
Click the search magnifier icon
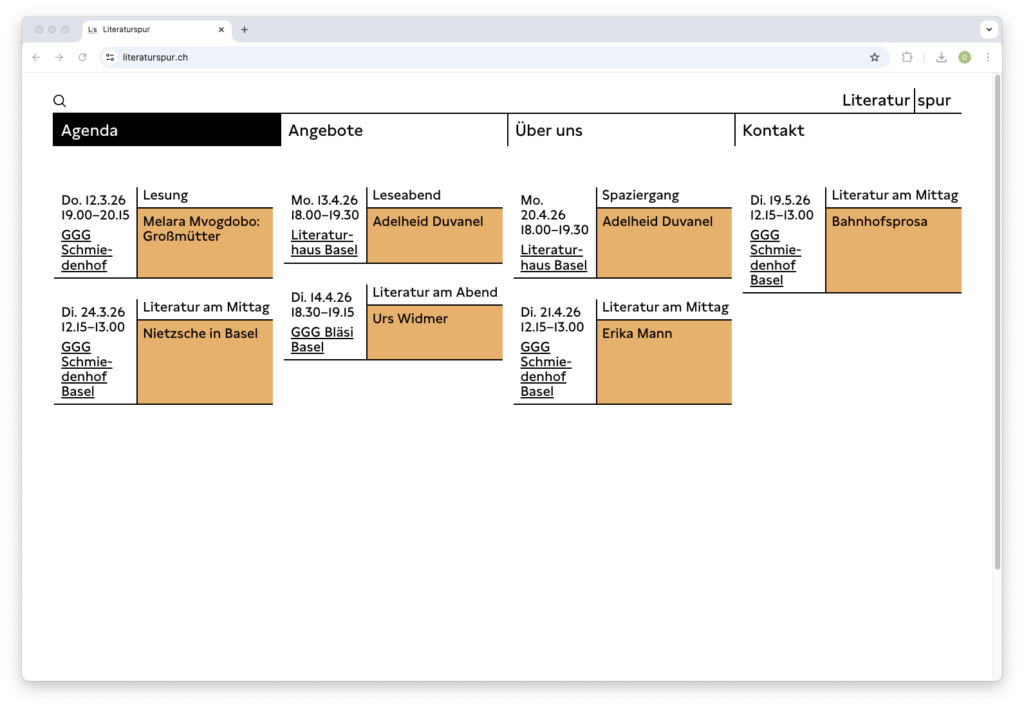pyautogui.click(x=60, y=101)
